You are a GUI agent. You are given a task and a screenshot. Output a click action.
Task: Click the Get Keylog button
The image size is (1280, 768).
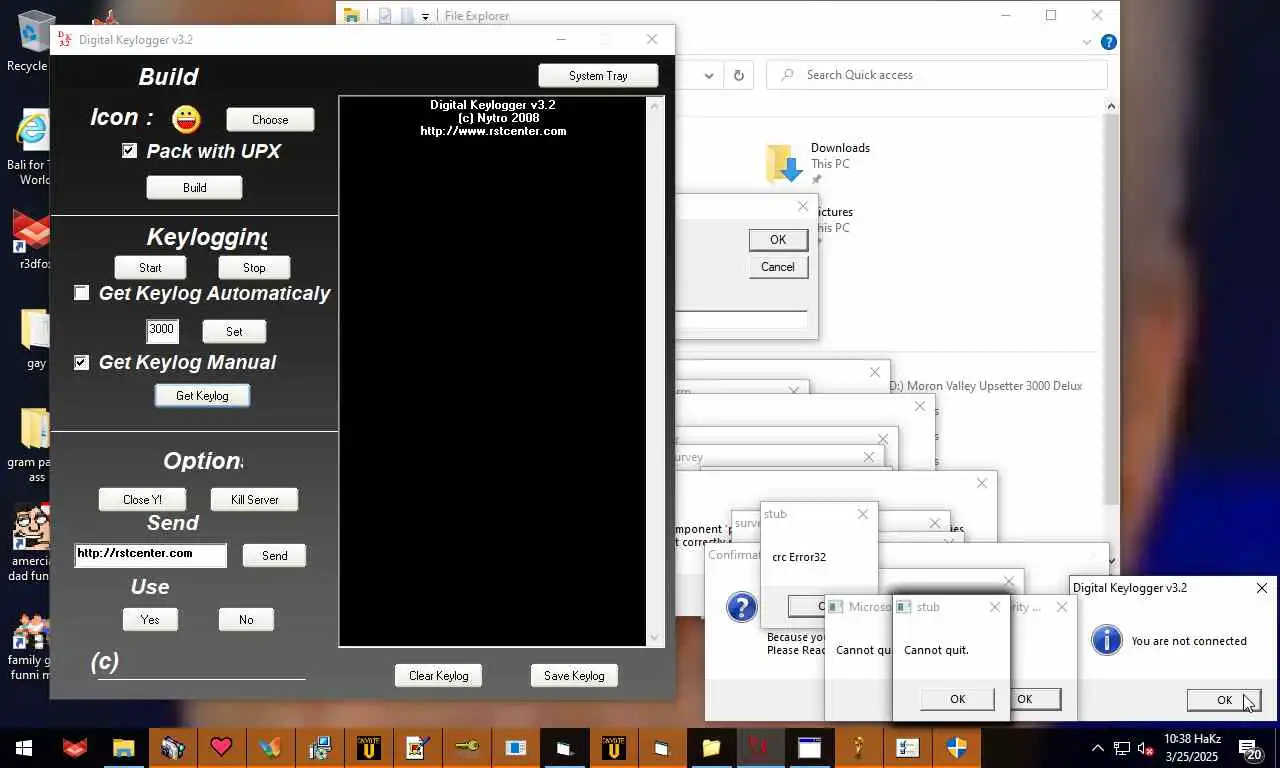pyautogui.click(x=202, y=396)
